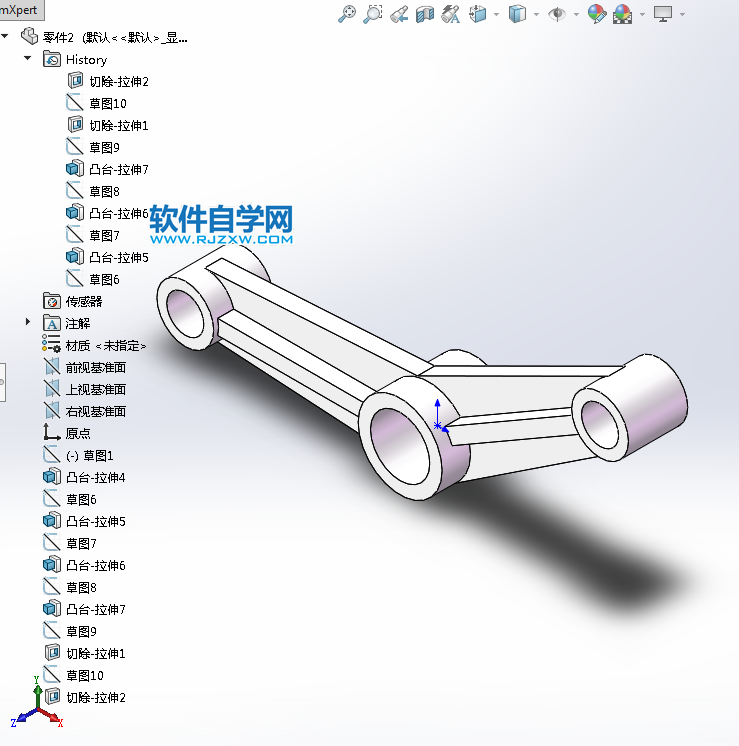Viewport: 739px width, 746px height.
Task: Click the View Settings monitor icon
Action: [663, 14]
